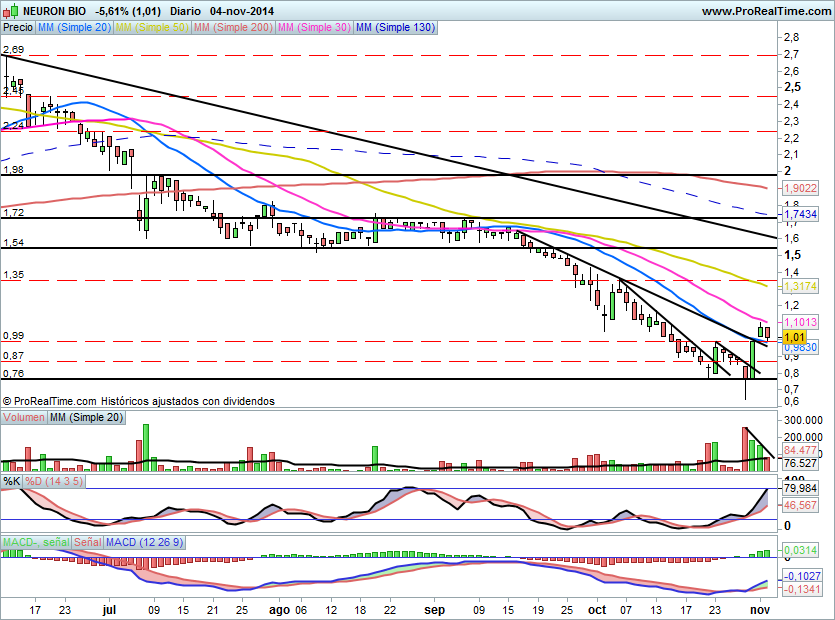Select the MM (Simple 130) label
This screenshot has width=835, height=620.
click(396, 27)
